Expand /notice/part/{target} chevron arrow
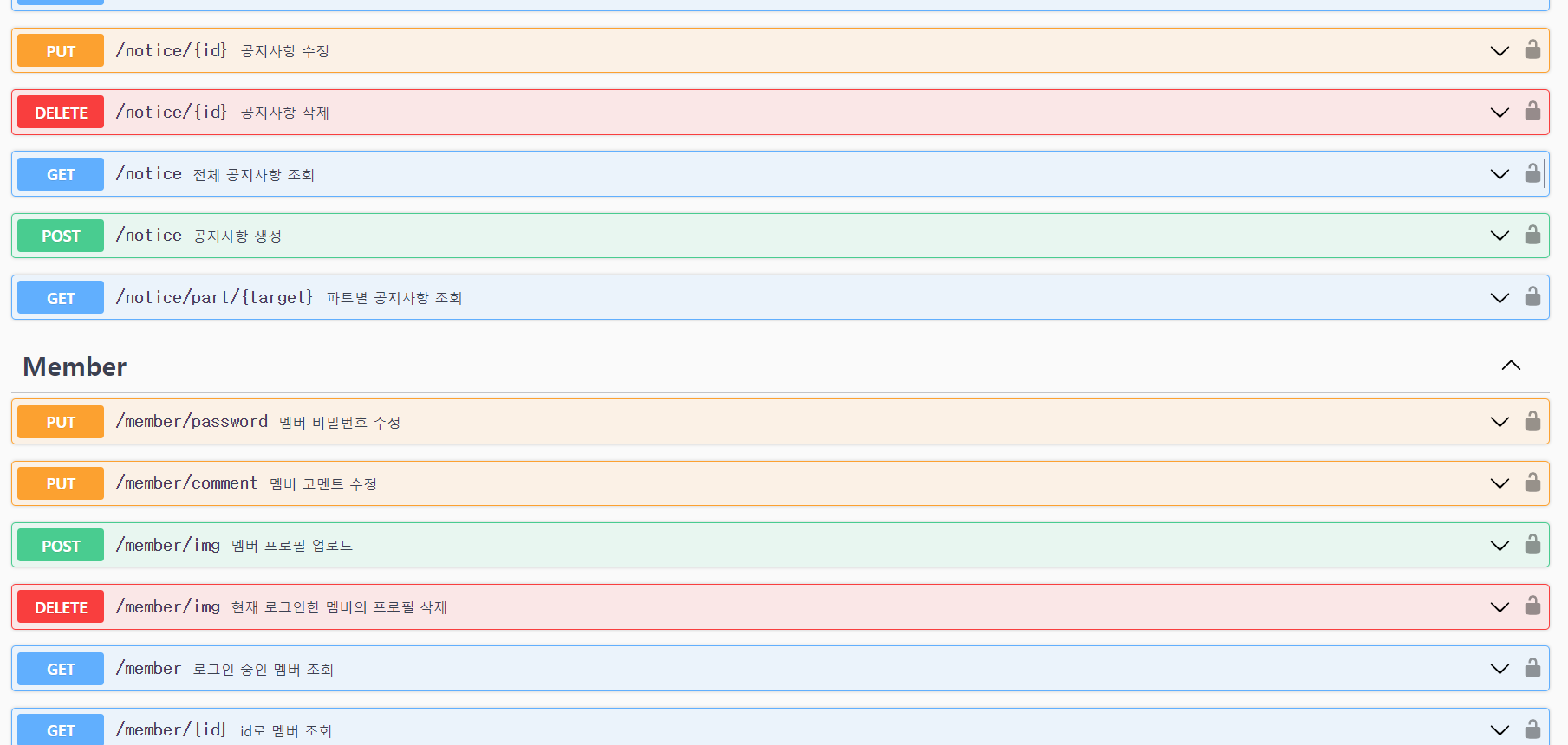The image size is (1568, 745). [1500, 298]
